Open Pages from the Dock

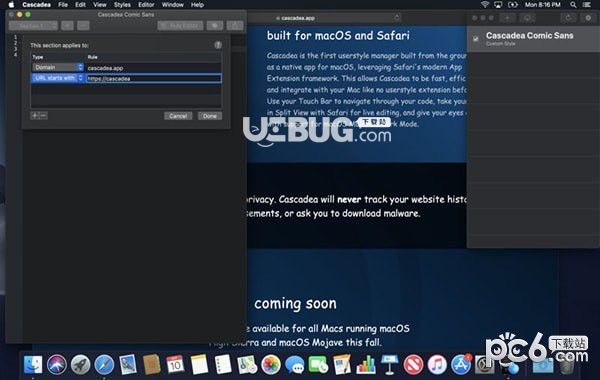click(342, 364)
